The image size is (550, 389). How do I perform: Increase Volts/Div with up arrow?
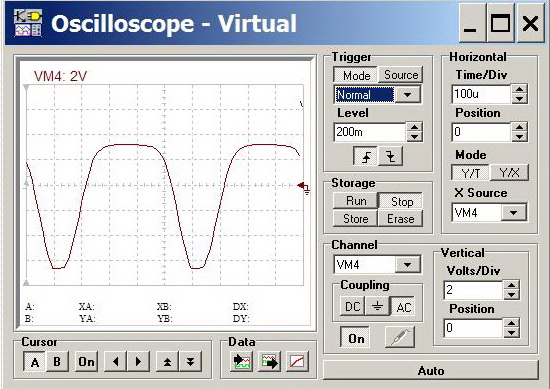(511, 285)
